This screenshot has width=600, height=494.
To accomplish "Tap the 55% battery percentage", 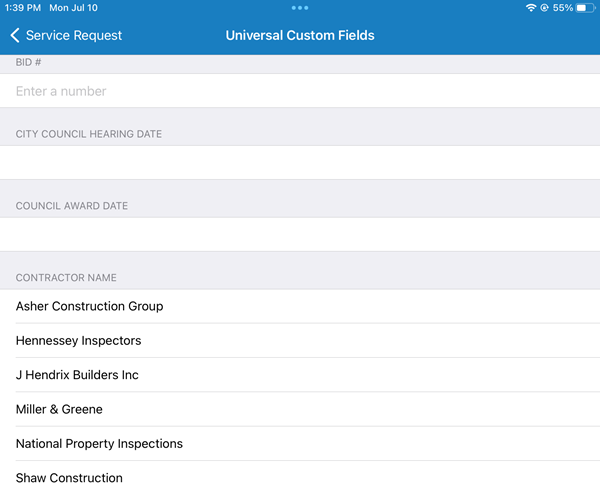I will click(x=562, y=7).
